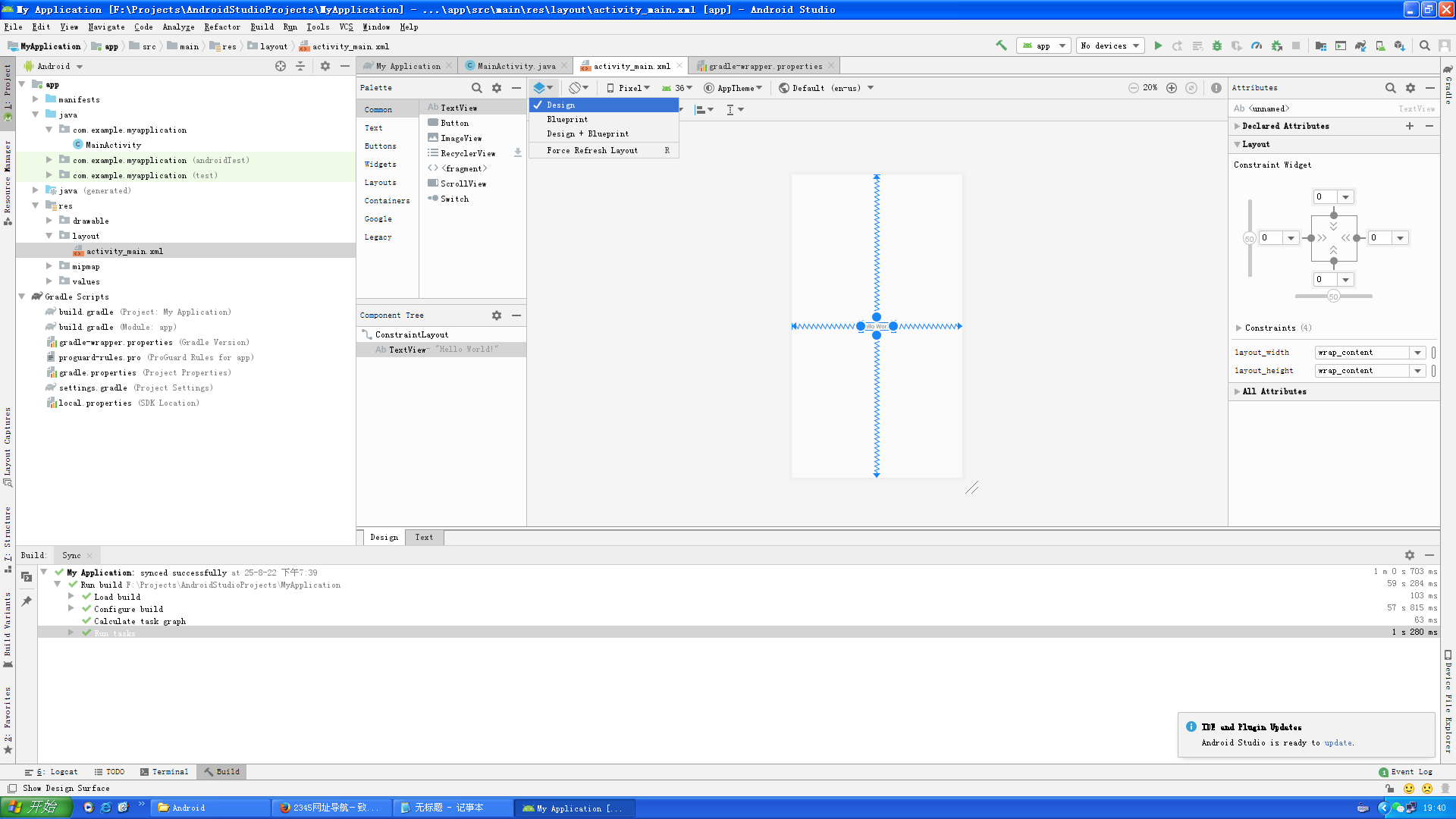This screenshot has height=819, width=1456.
Task: Open the Event Log
Action: (1407, 772)
